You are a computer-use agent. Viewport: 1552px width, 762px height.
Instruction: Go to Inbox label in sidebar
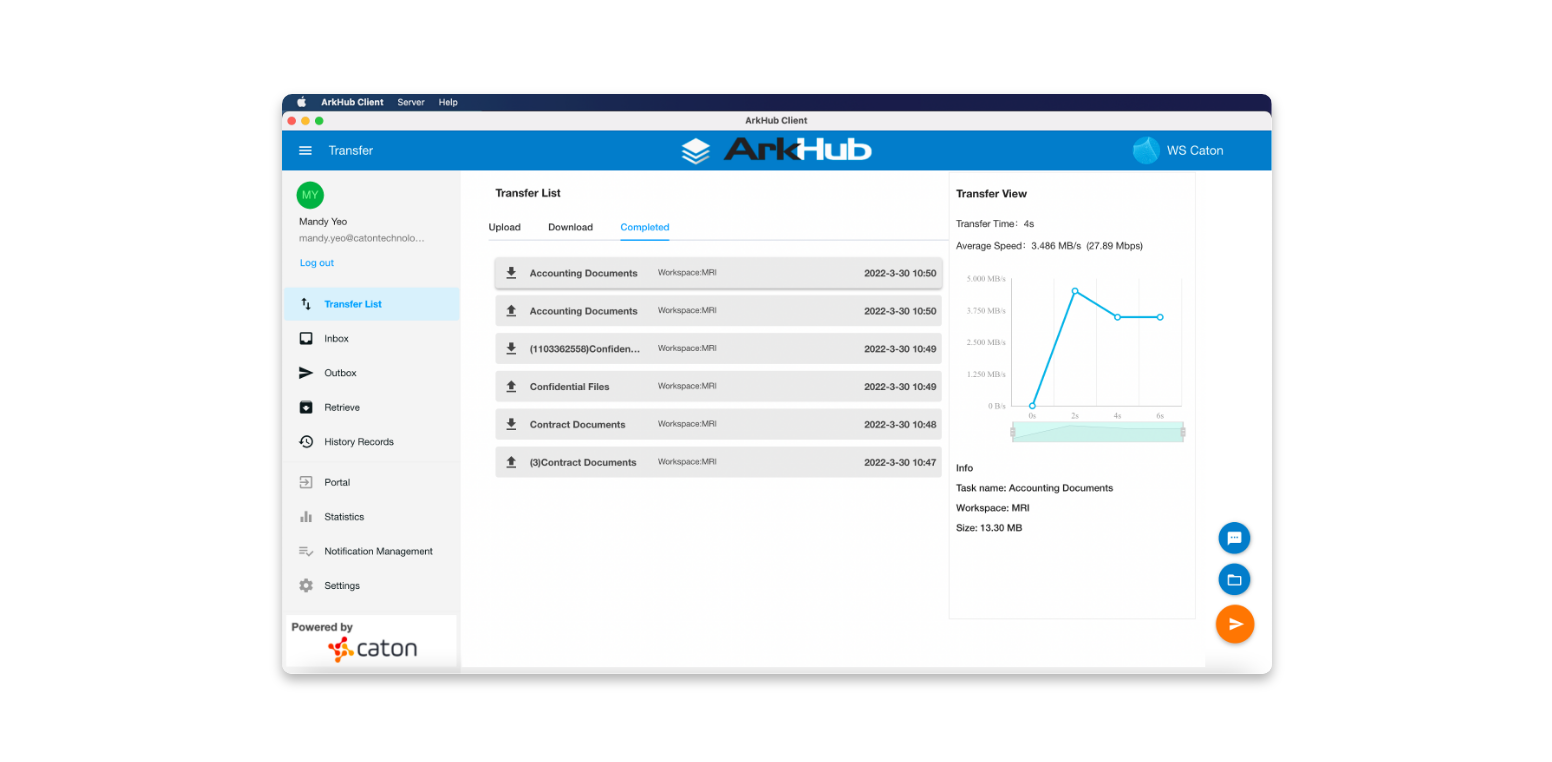point(336,339)
